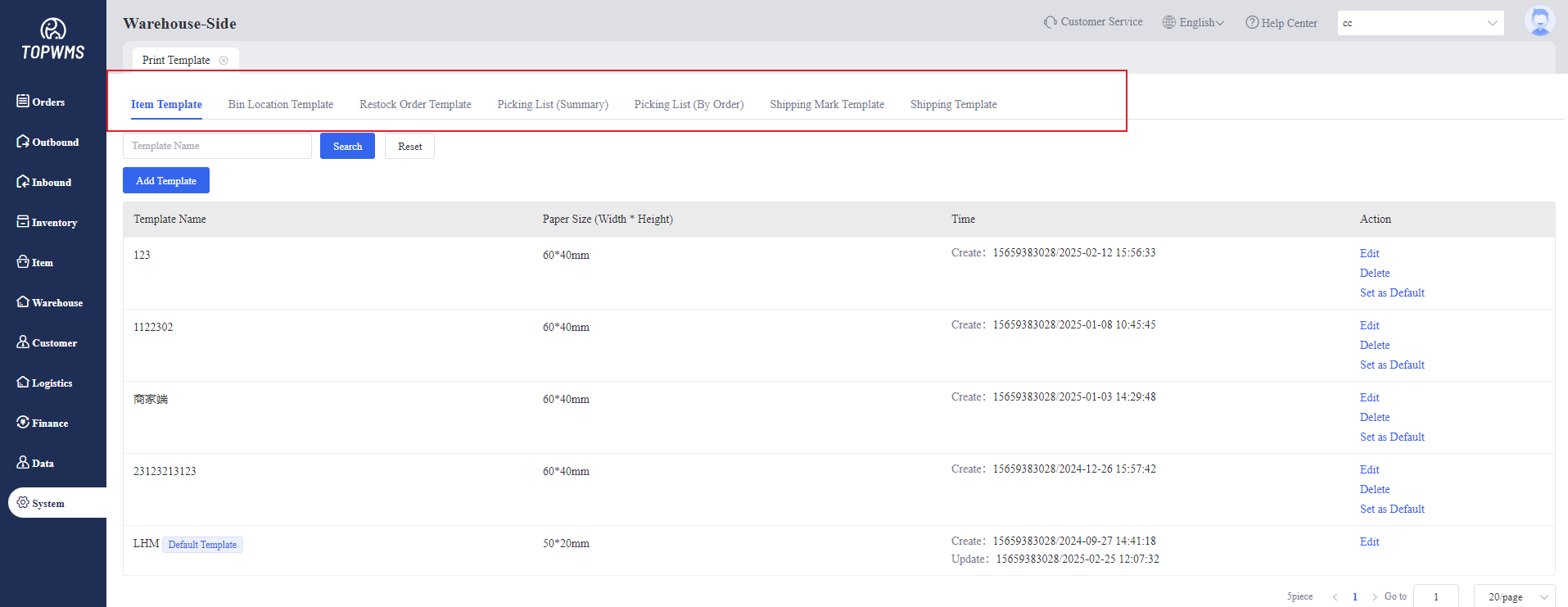The width and height of the screenshot is (1568, 607).
Task: Select Picking List (Summary) tab
Action: click(x=553, y=105)
